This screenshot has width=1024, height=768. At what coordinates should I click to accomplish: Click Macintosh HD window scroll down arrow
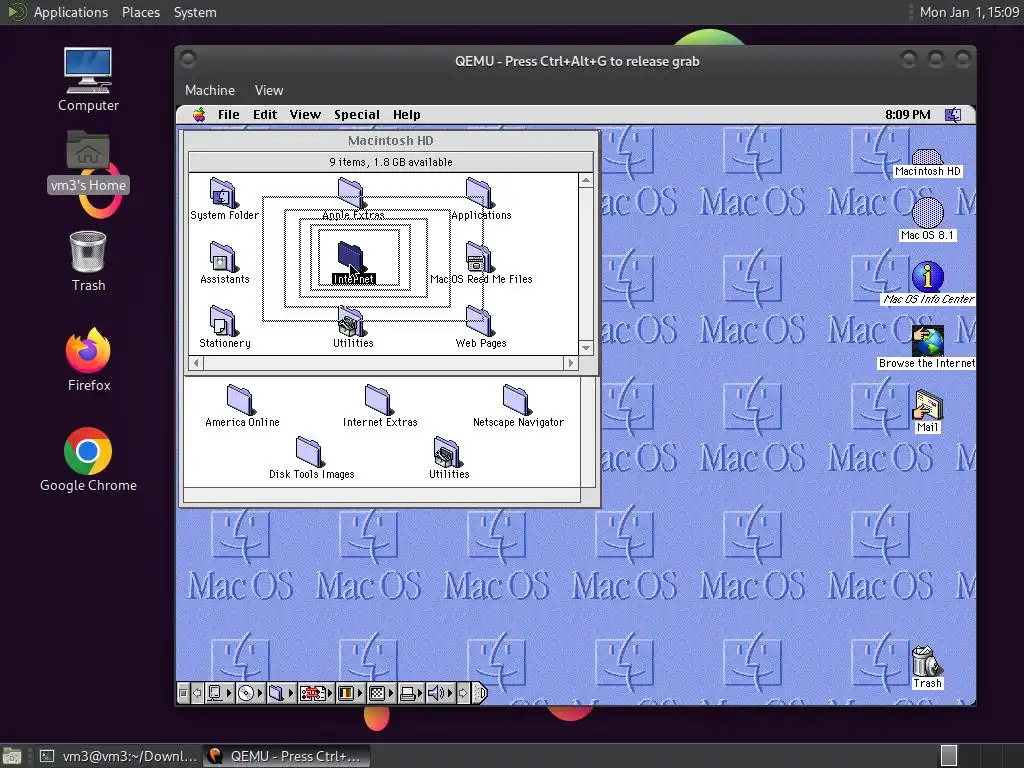[x=586, y=348]
